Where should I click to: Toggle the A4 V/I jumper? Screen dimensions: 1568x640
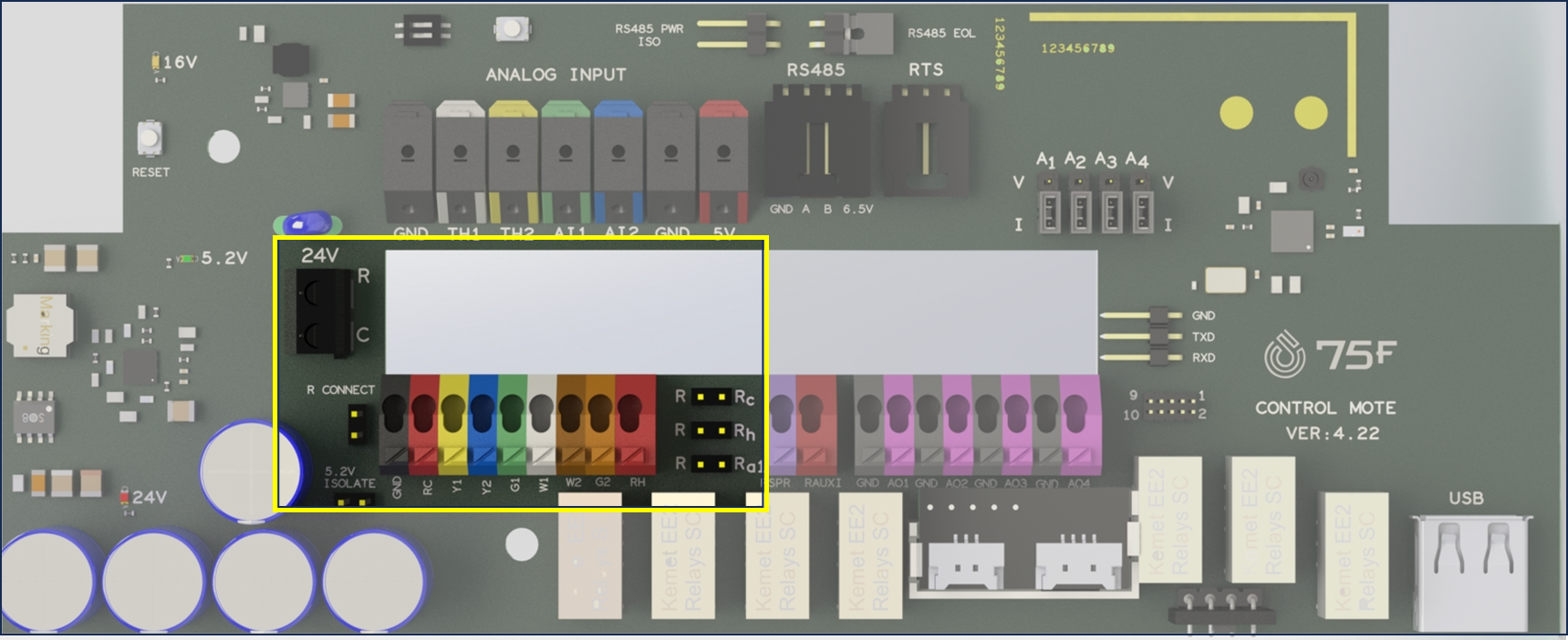tap(1141, 203)
